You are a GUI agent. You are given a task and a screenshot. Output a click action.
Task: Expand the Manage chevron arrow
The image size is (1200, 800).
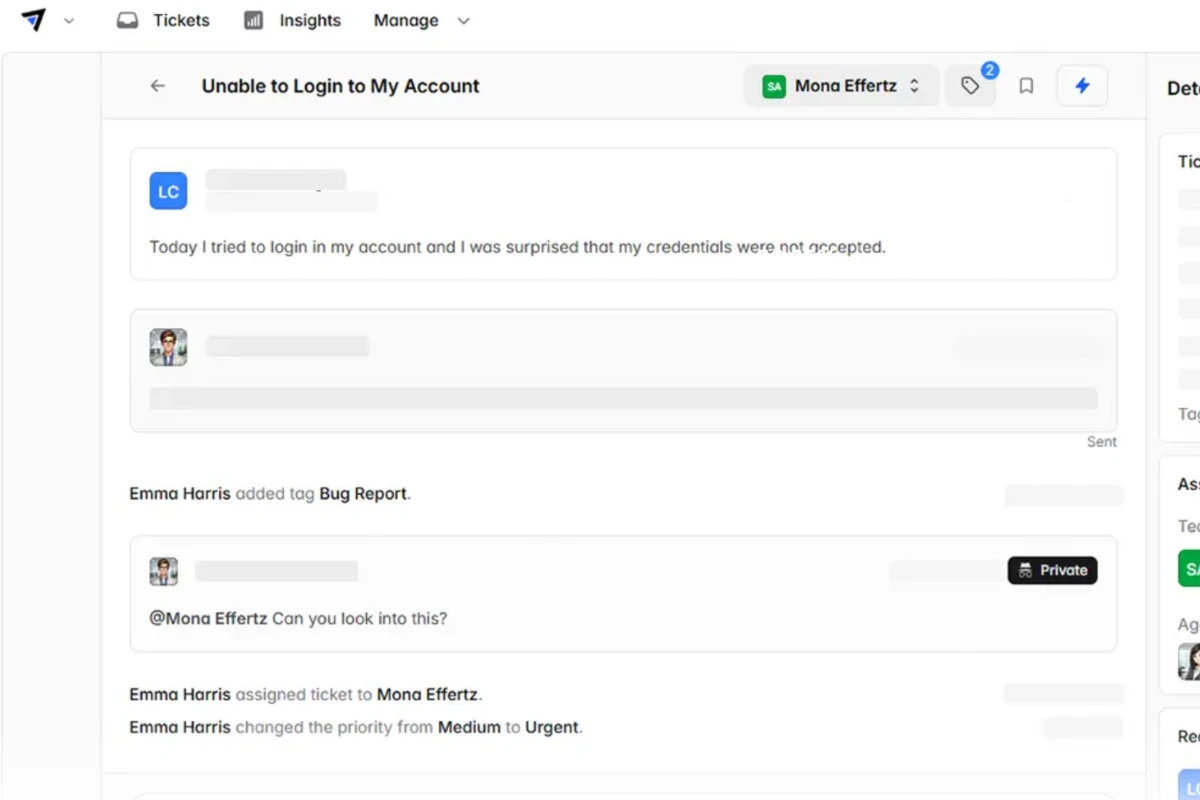[463, 21]
